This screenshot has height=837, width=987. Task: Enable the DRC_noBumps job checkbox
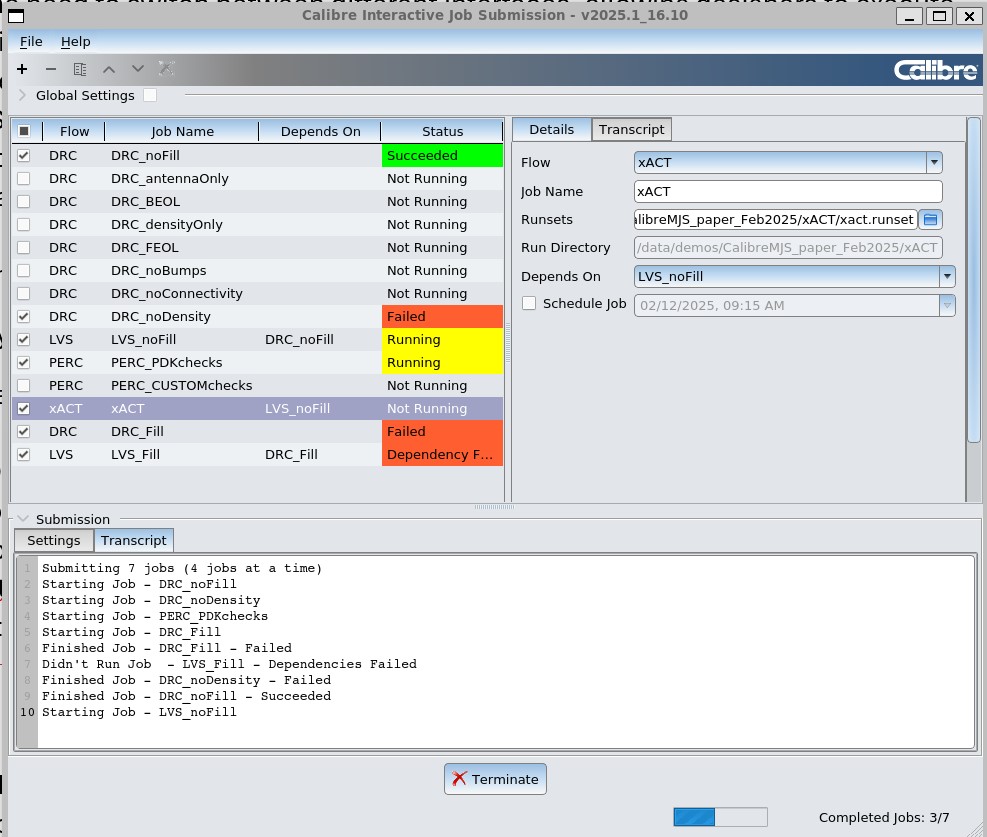click(x=24, y=271)
